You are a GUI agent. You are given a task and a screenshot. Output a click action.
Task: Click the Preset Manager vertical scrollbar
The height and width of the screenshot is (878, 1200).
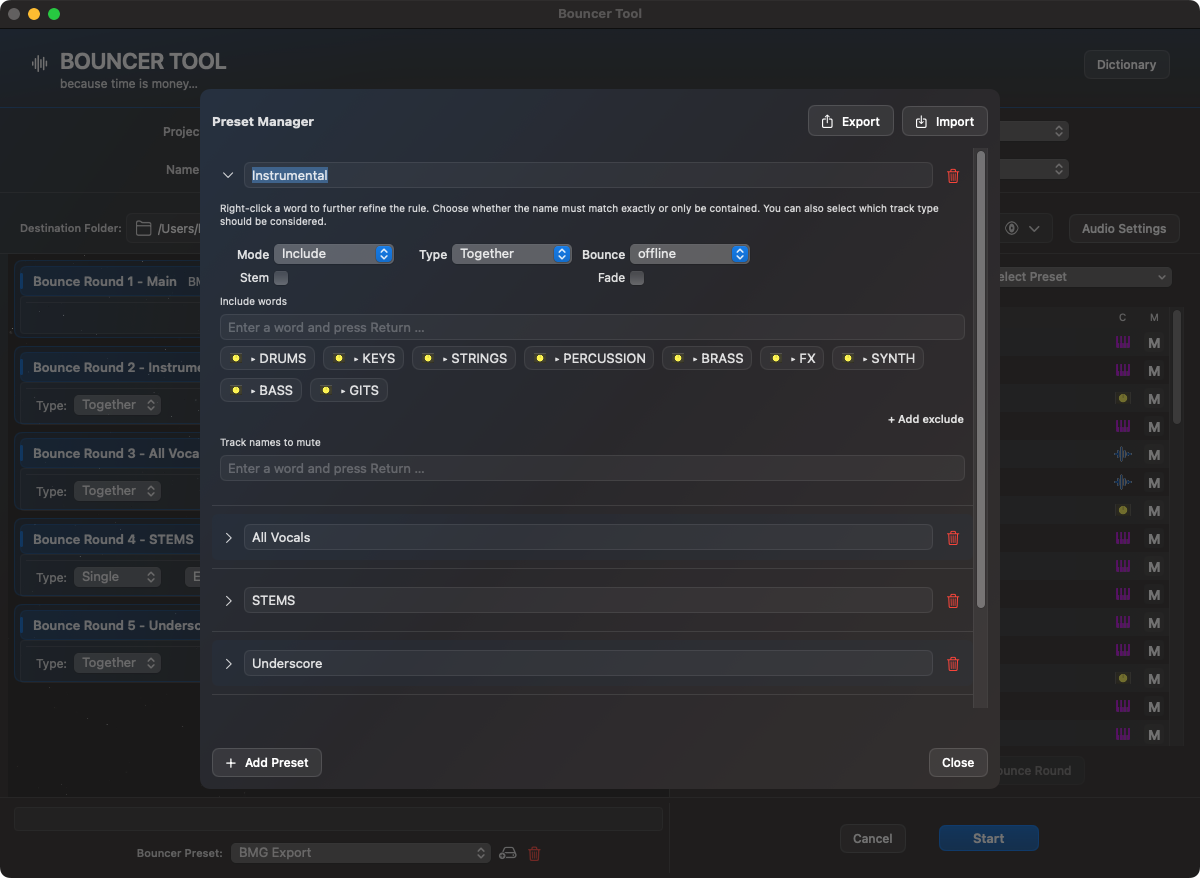981,380
